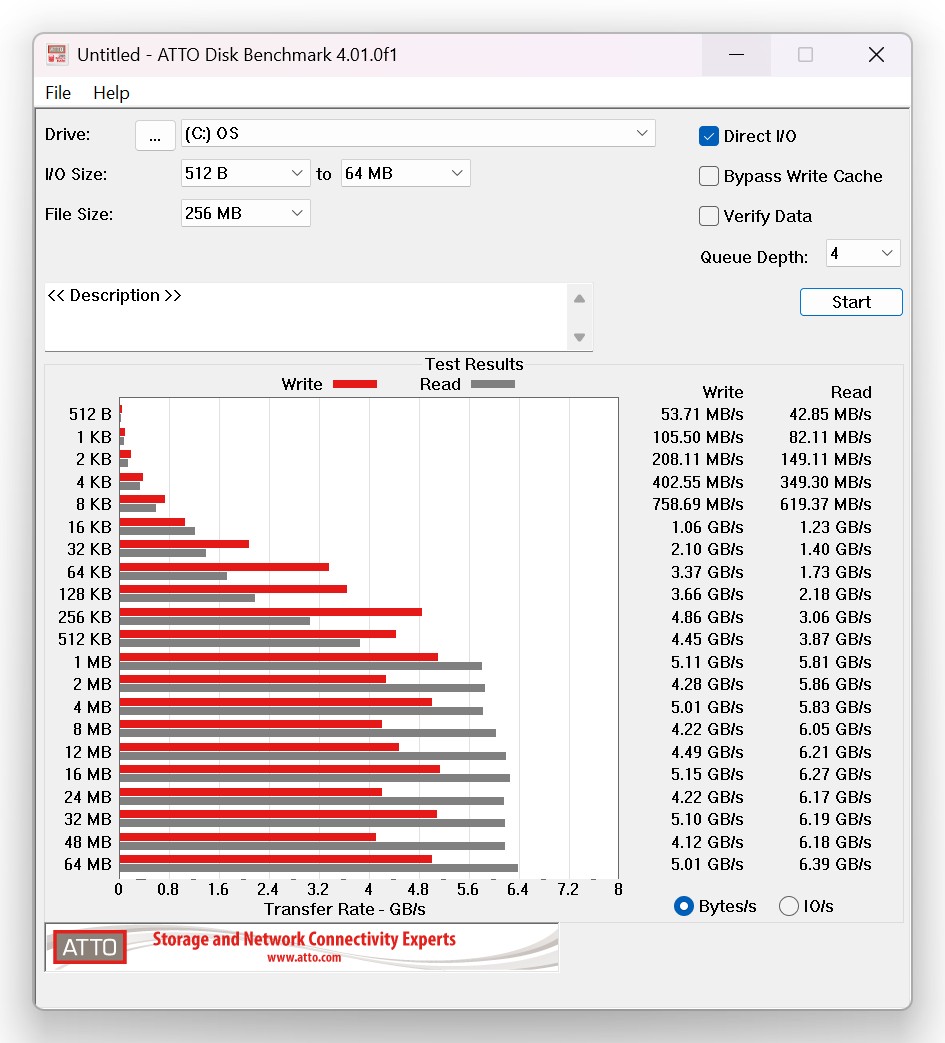Click the gray Read legend swatch
This screenshot has height=1043, width=945.
click(x=493, y=384)
